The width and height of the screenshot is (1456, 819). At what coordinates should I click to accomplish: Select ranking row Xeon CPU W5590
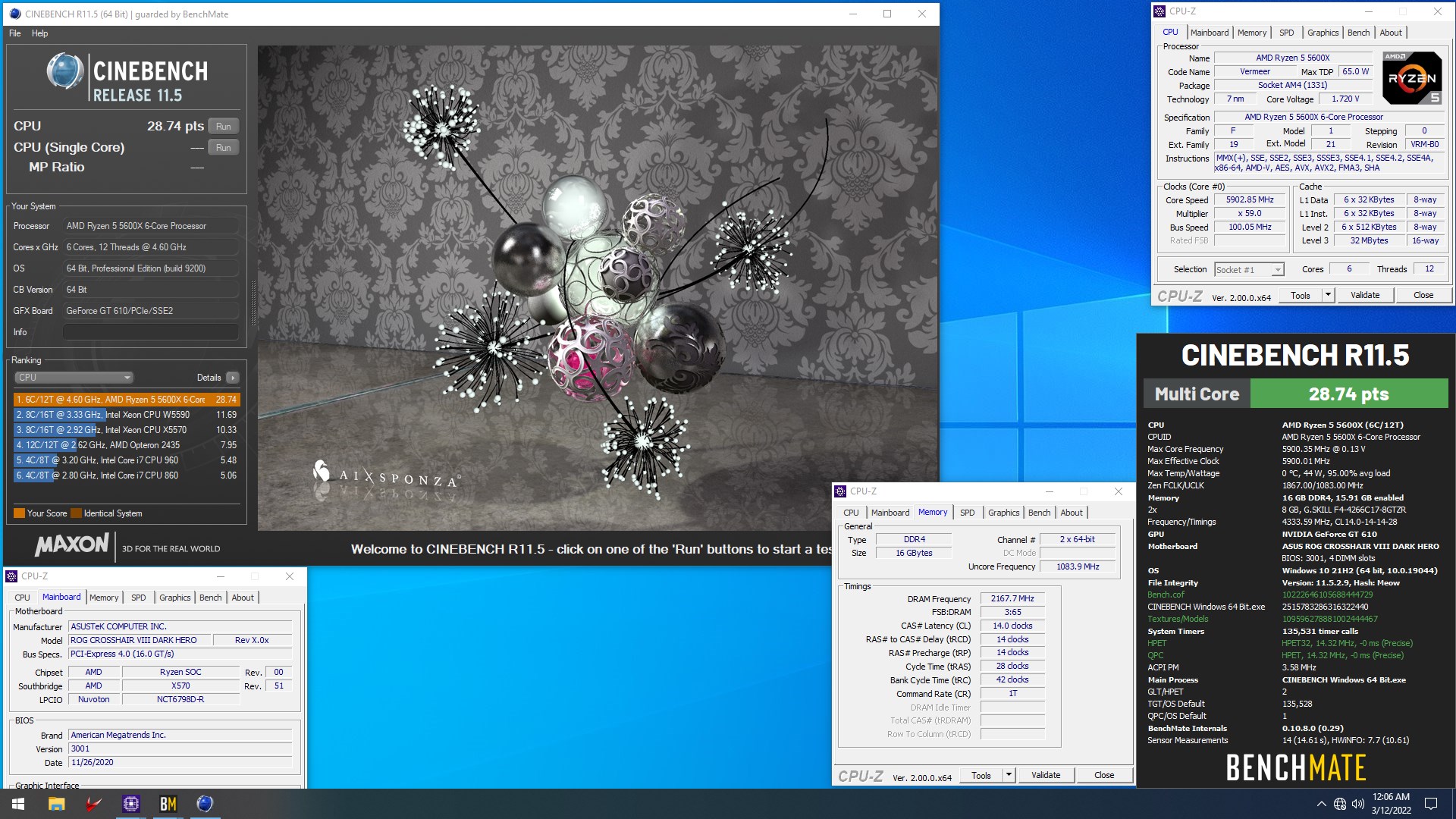tap(127, 415)
